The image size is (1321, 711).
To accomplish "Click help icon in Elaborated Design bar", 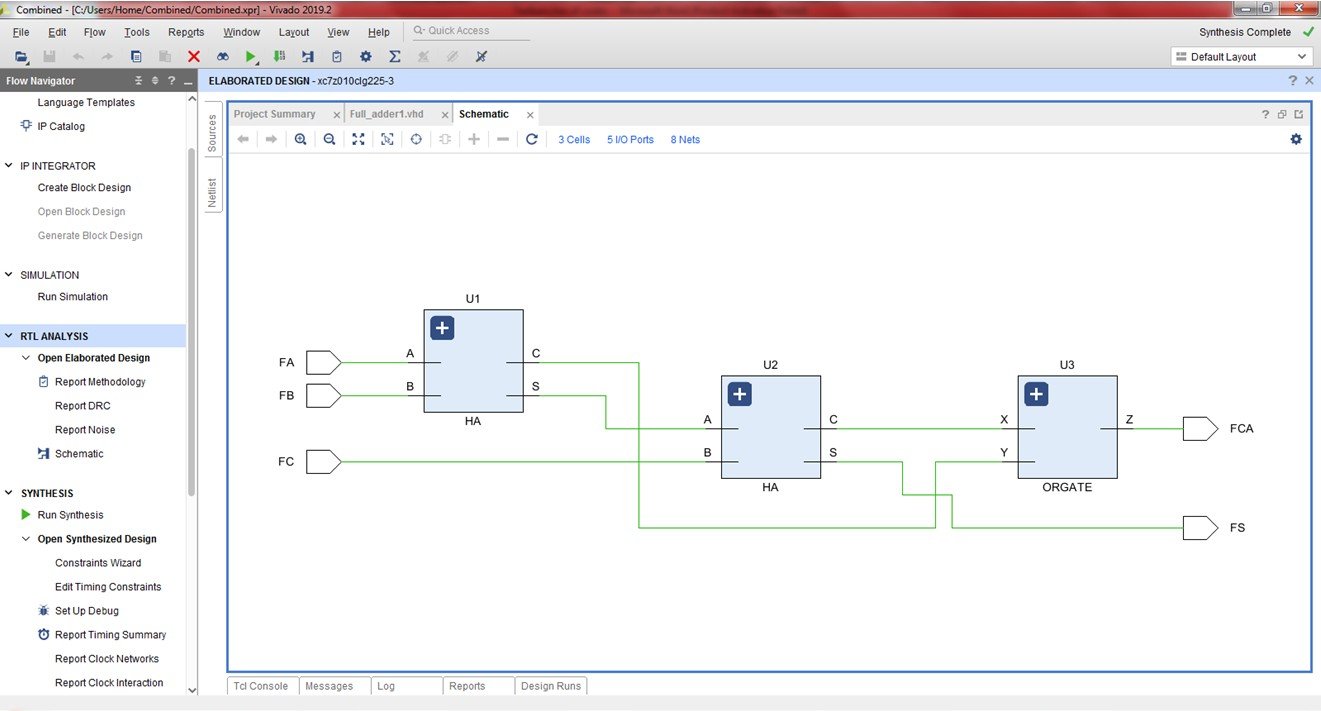I will point(1293,80).
